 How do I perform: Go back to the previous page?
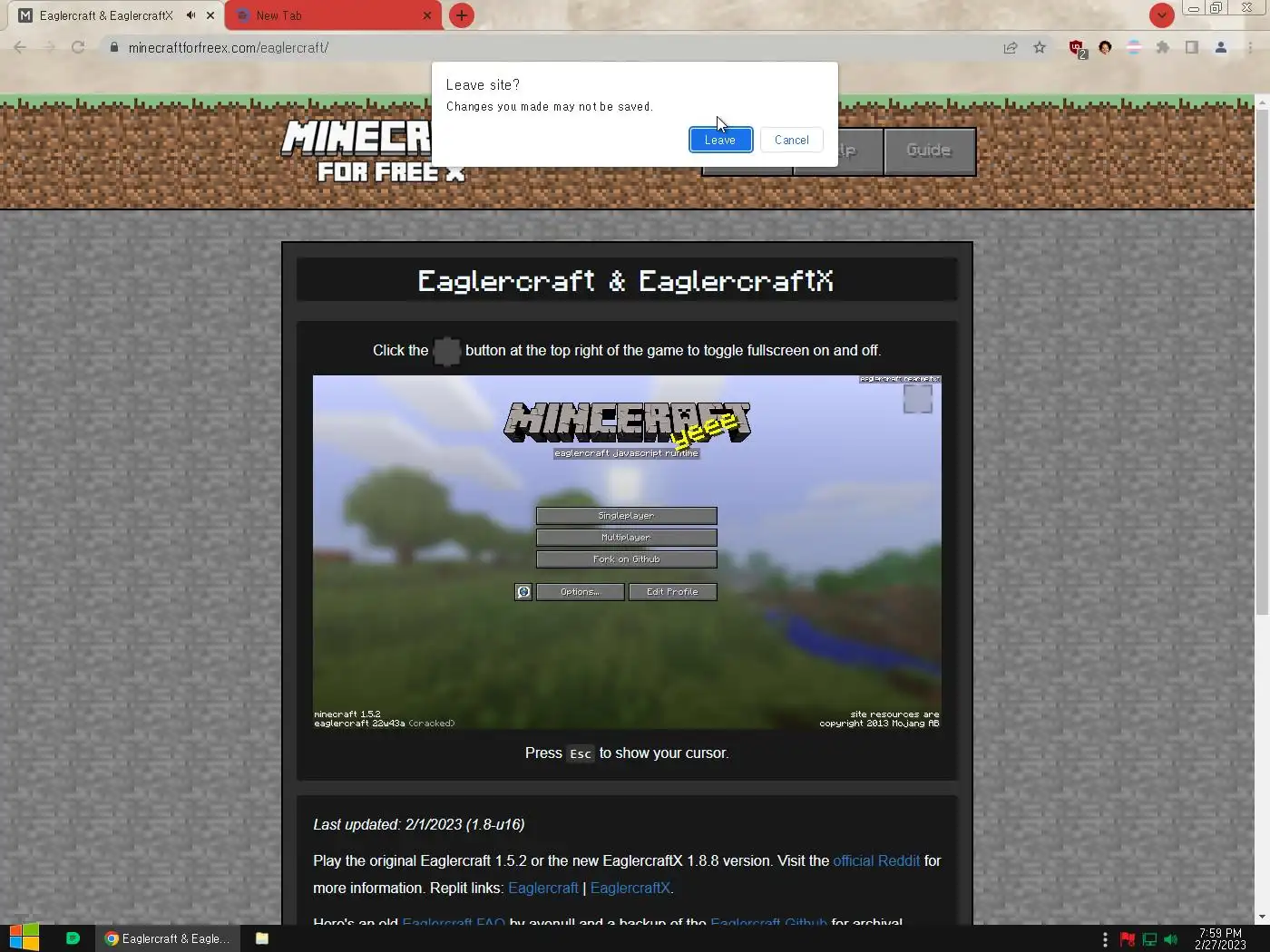pos(20,47)
